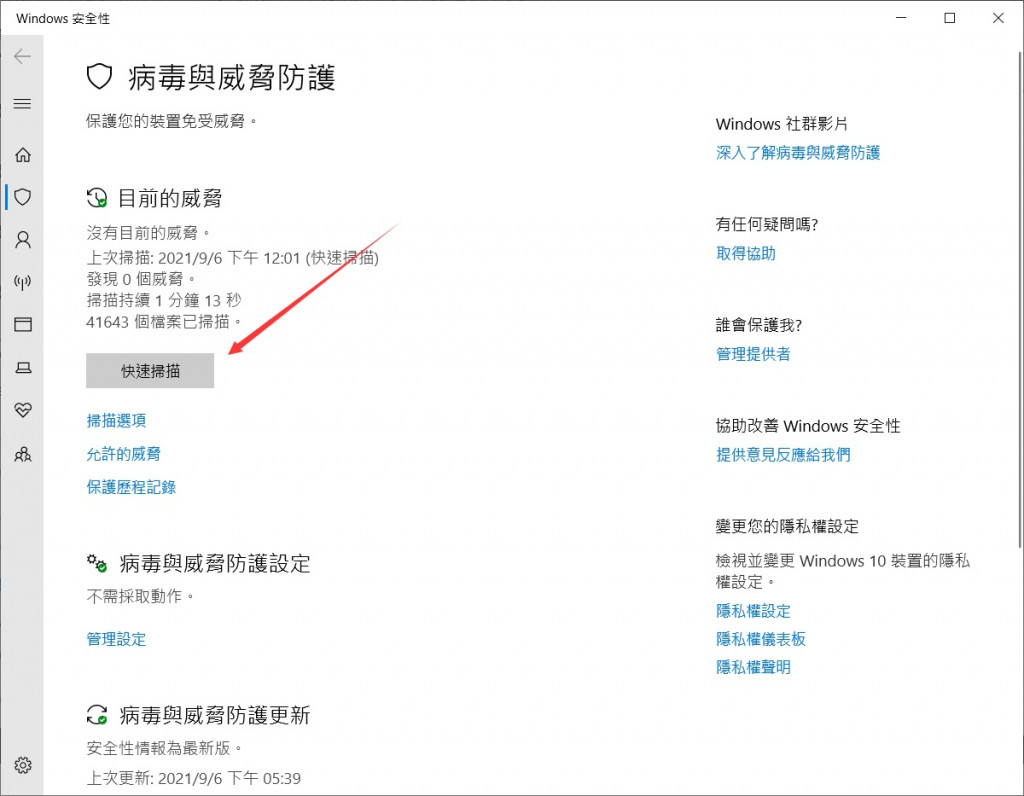Open the 隱私權設定 link
Screen dimensions: 1024x796
753,611
